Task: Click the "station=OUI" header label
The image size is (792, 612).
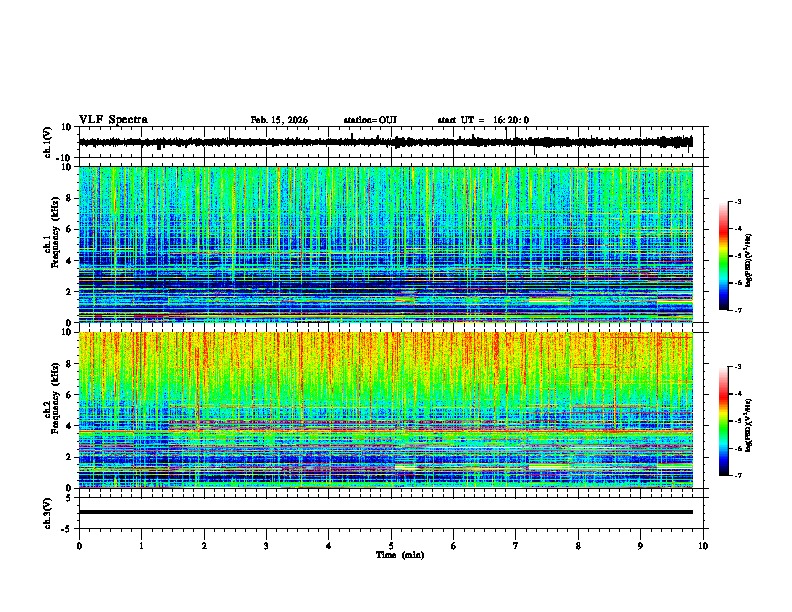Action: [x=370, y=120]
